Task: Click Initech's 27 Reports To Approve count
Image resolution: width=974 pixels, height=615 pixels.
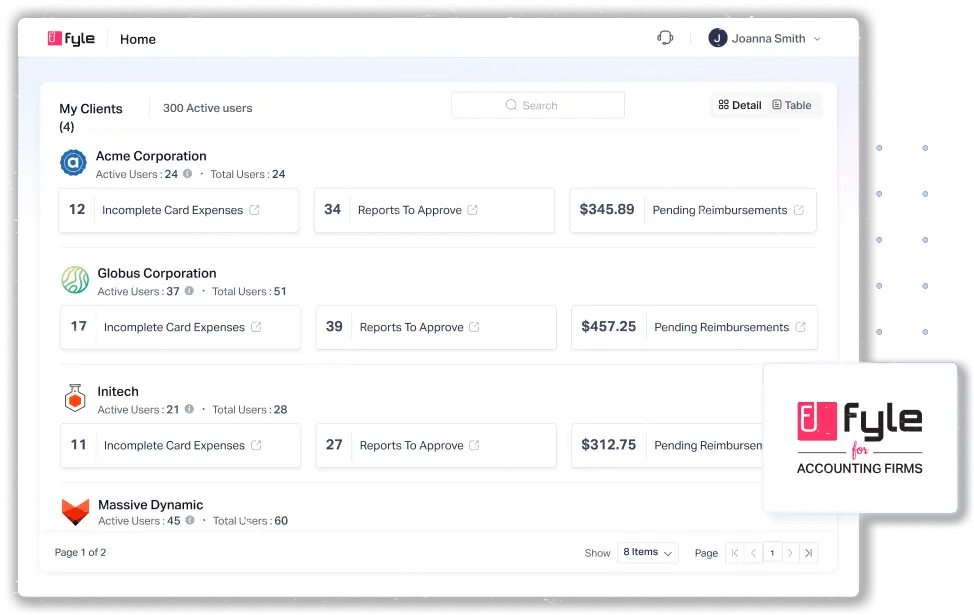Action: tap(334, 445)
